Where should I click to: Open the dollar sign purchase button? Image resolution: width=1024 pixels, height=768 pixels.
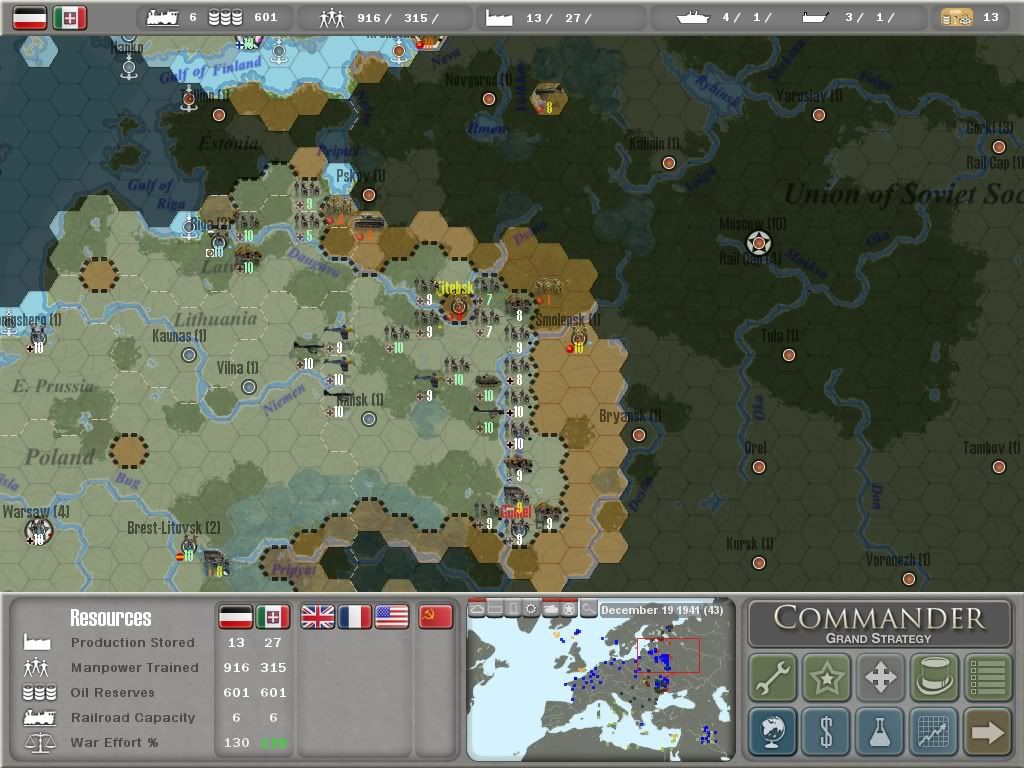coord(826,731)
